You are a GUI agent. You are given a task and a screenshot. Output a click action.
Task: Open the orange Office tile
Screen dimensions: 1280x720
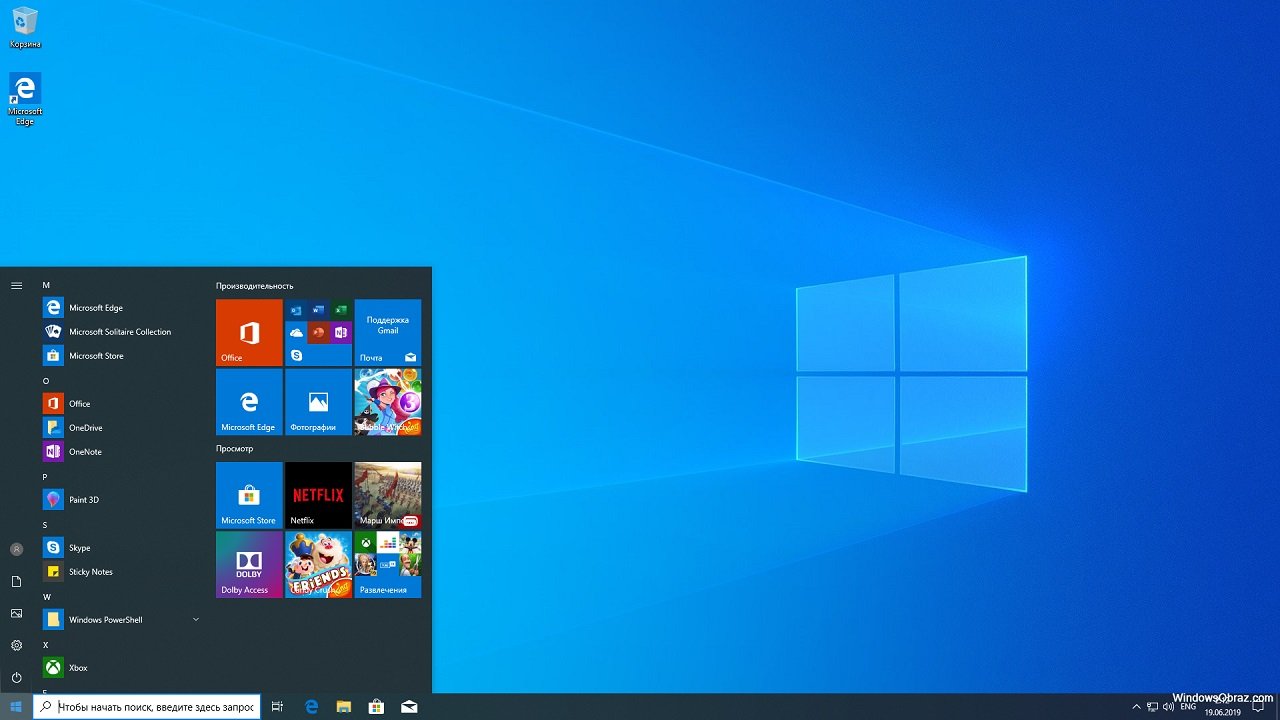(249, 332)
